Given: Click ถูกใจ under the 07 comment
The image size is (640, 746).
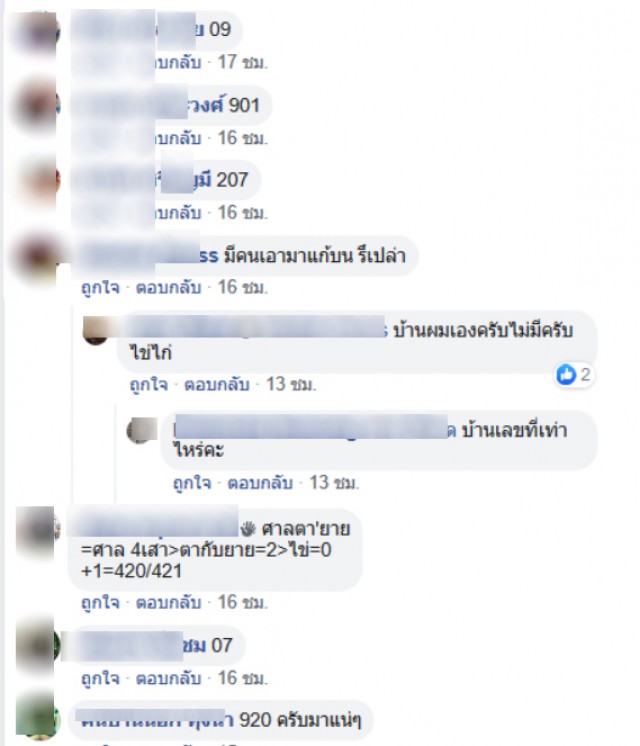Looking at the screenshot, I should pos(100,678).
